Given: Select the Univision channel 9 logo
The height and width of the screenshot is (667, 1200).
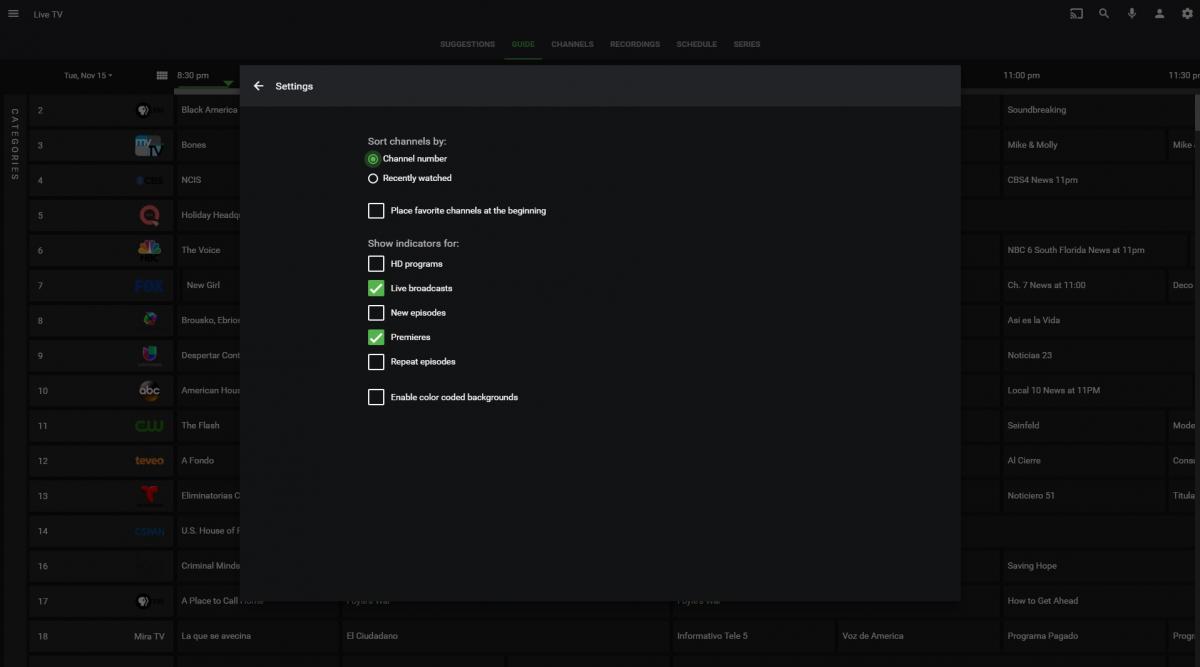Looking at the screenshot, I should point(149,355).
